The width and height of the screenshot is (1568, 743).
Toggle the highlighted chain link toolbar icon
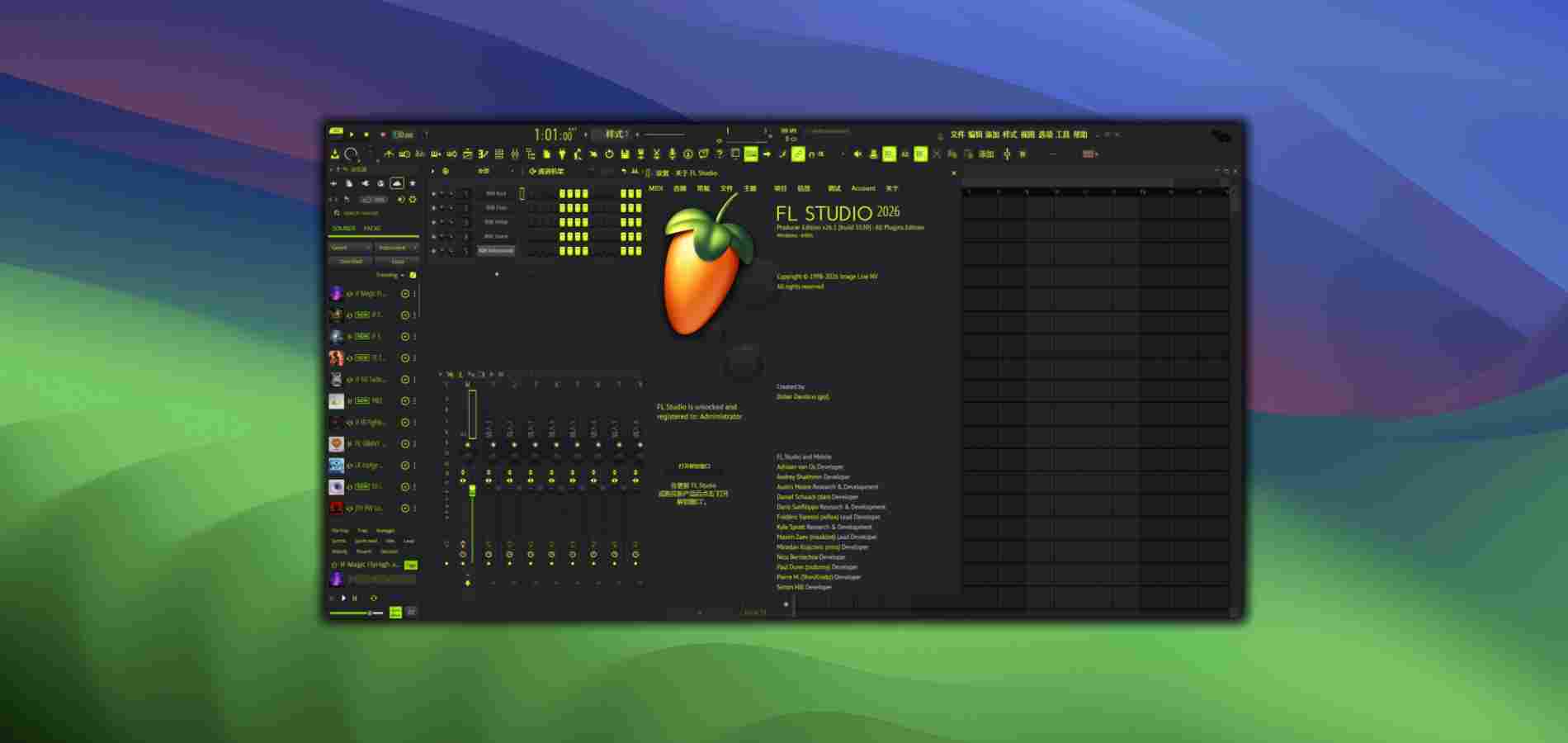(x=798, y=154)
